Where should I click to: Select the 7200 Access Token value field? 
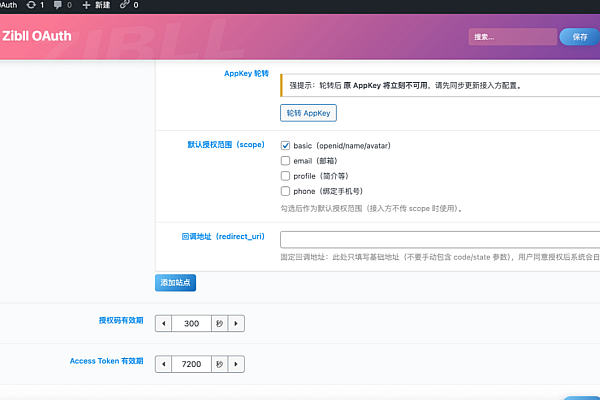pos(191,364)
